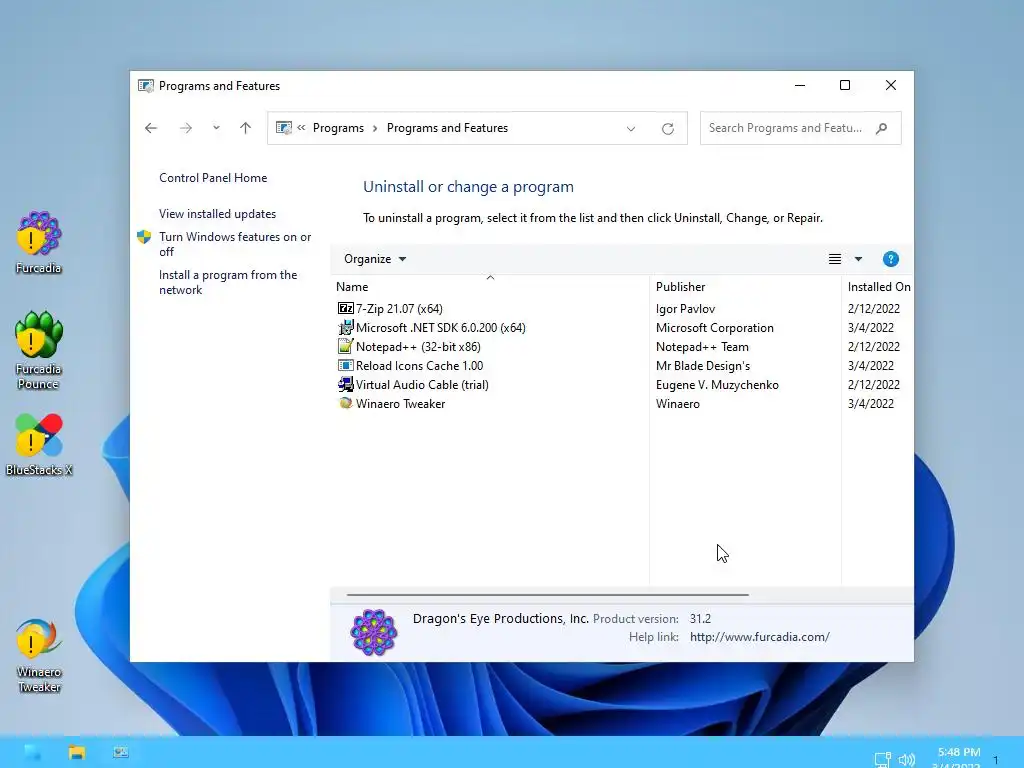Click Install a program from the network
1024x768 pixels.
228,282
